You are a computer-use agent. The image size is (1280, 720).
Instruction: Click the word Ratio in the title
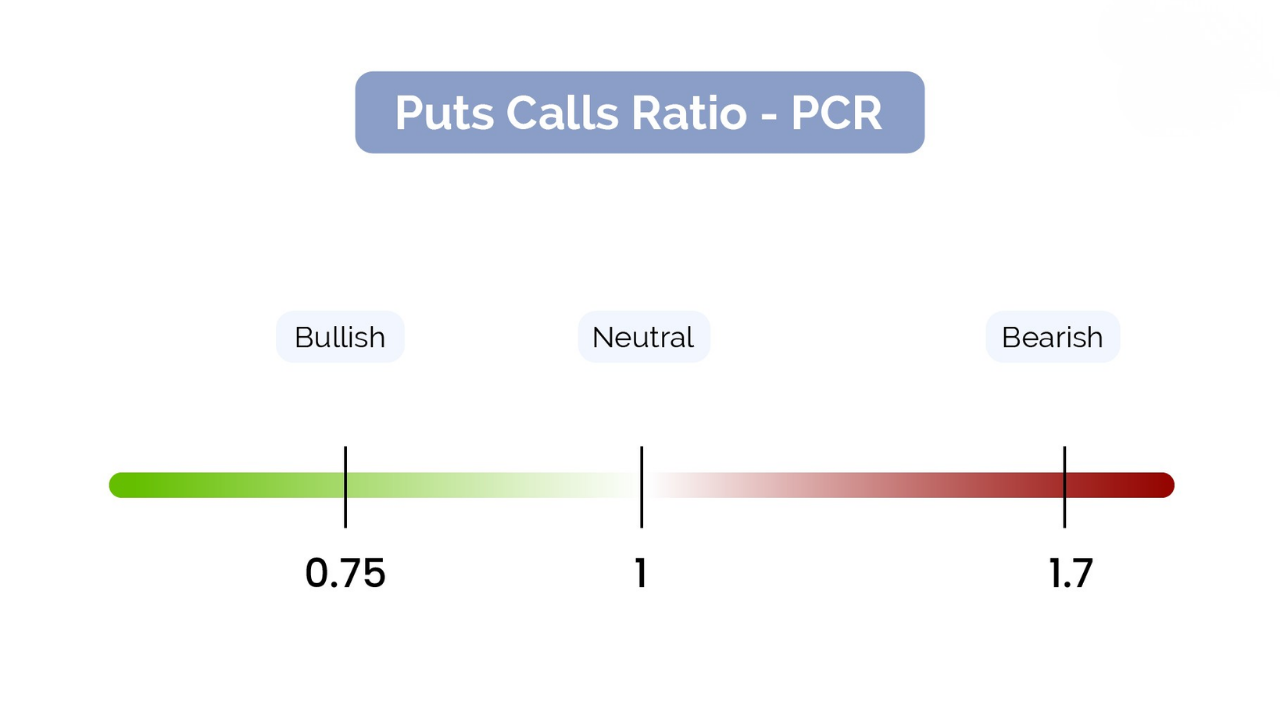point(689,113)
